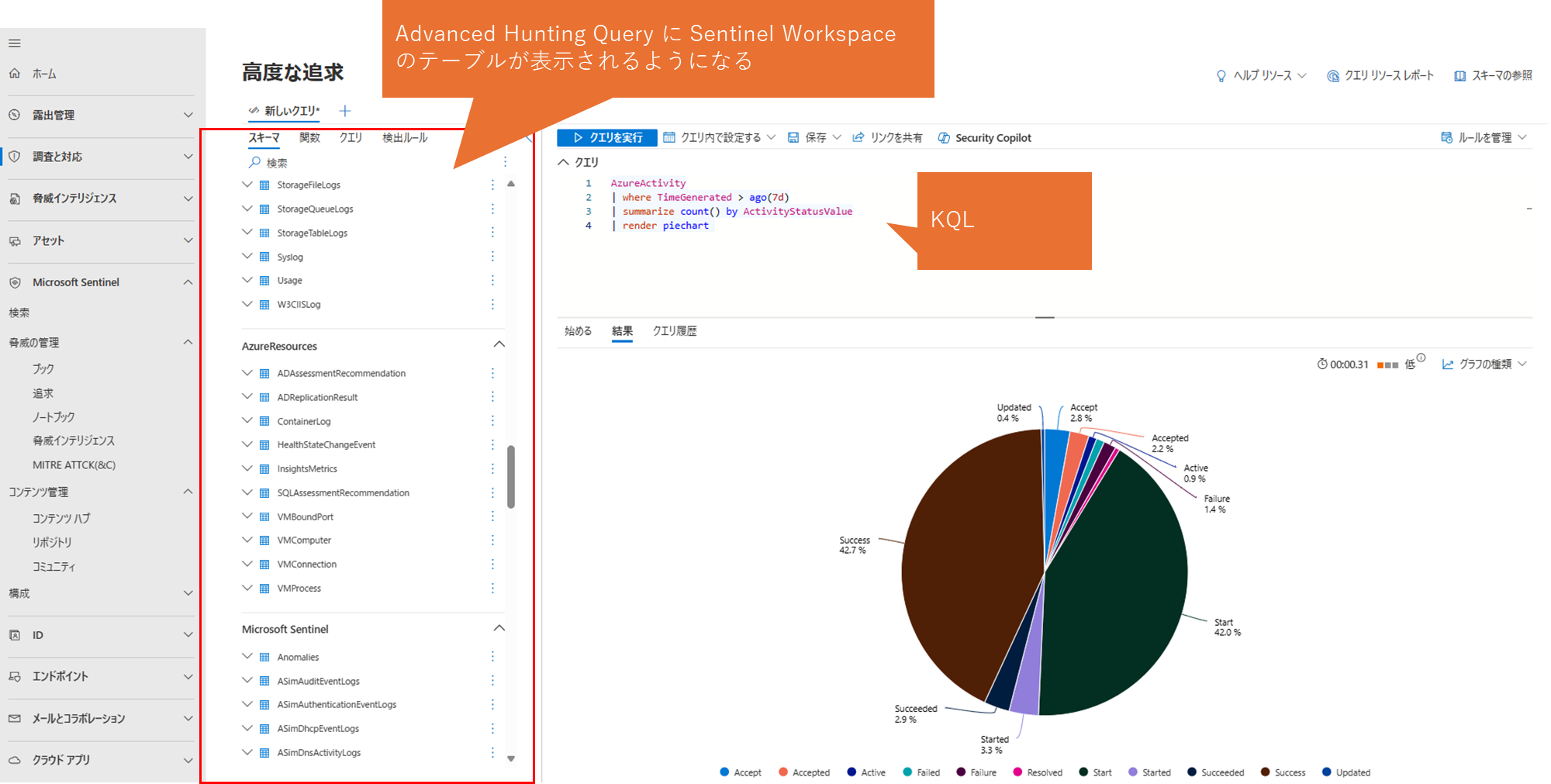Collapse the Microsoft Sentinel schema section
This screenshot has height=784, width=1551.
pyautogui.click(x=499, y=628)
